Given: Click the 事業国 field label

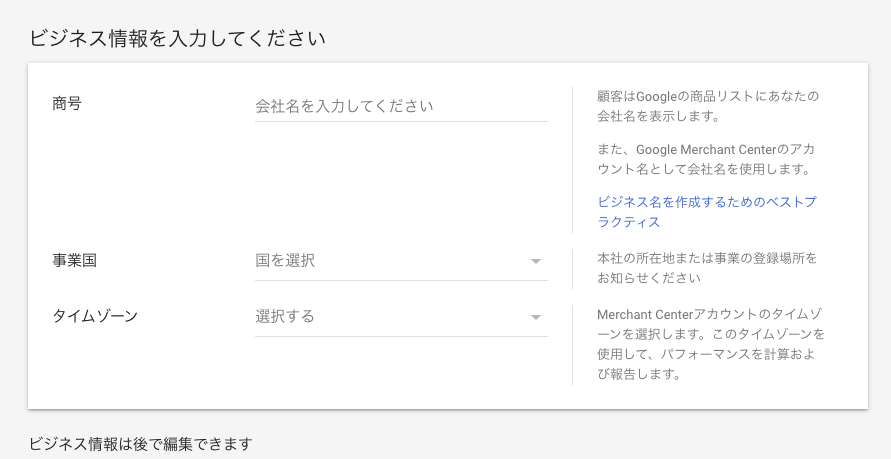Looking at the screenshot, I should [x=73, y=260].
